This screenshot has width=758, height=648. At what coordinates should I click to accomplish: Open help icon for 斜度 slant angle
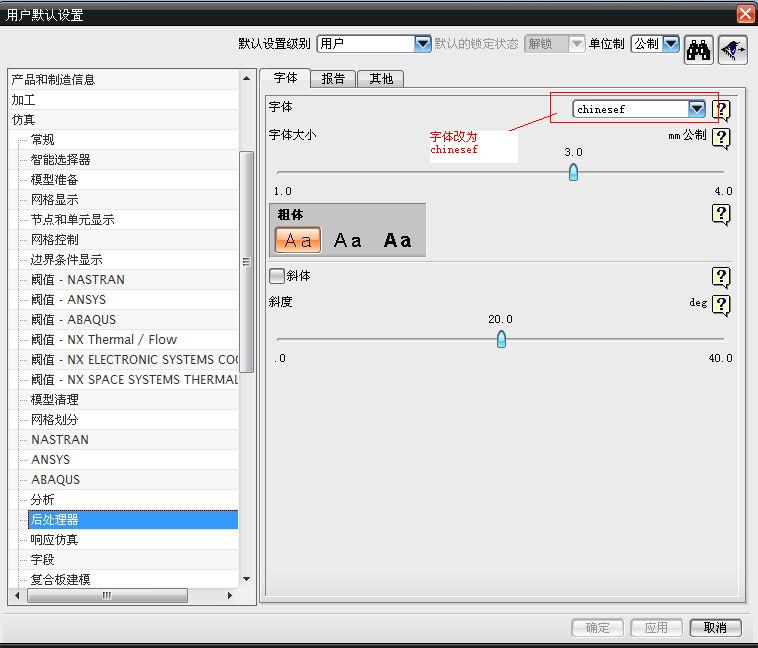(x=721, y=305)
